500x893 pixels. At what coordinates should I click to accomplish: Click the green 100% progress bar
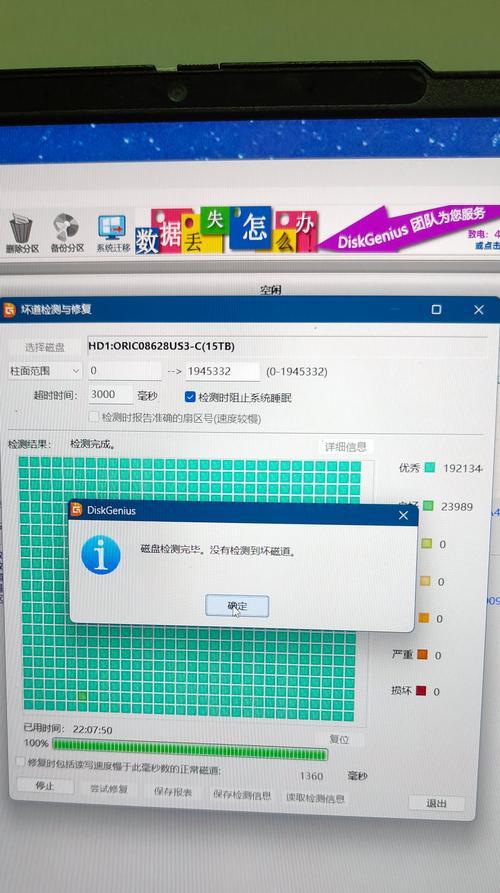tap(190, 748)
